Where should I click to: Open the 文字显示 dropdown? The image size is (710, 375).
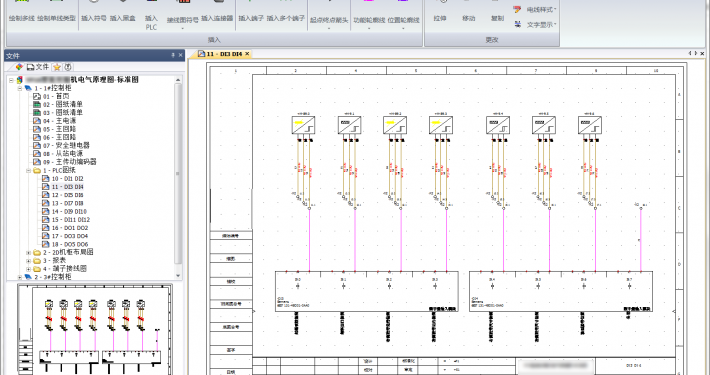[535, 24]
